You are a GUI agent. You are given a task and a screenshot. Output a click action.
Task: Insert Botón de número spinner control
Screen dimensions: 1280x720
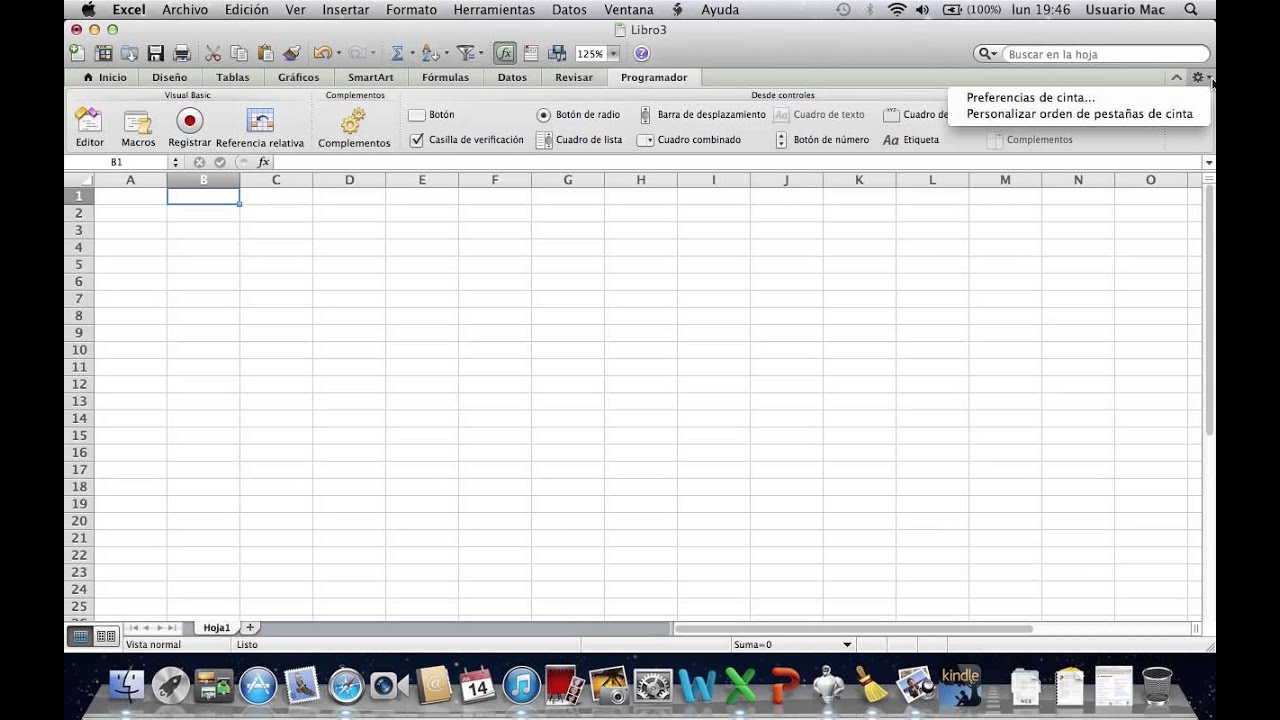click(x=822, y=140)
